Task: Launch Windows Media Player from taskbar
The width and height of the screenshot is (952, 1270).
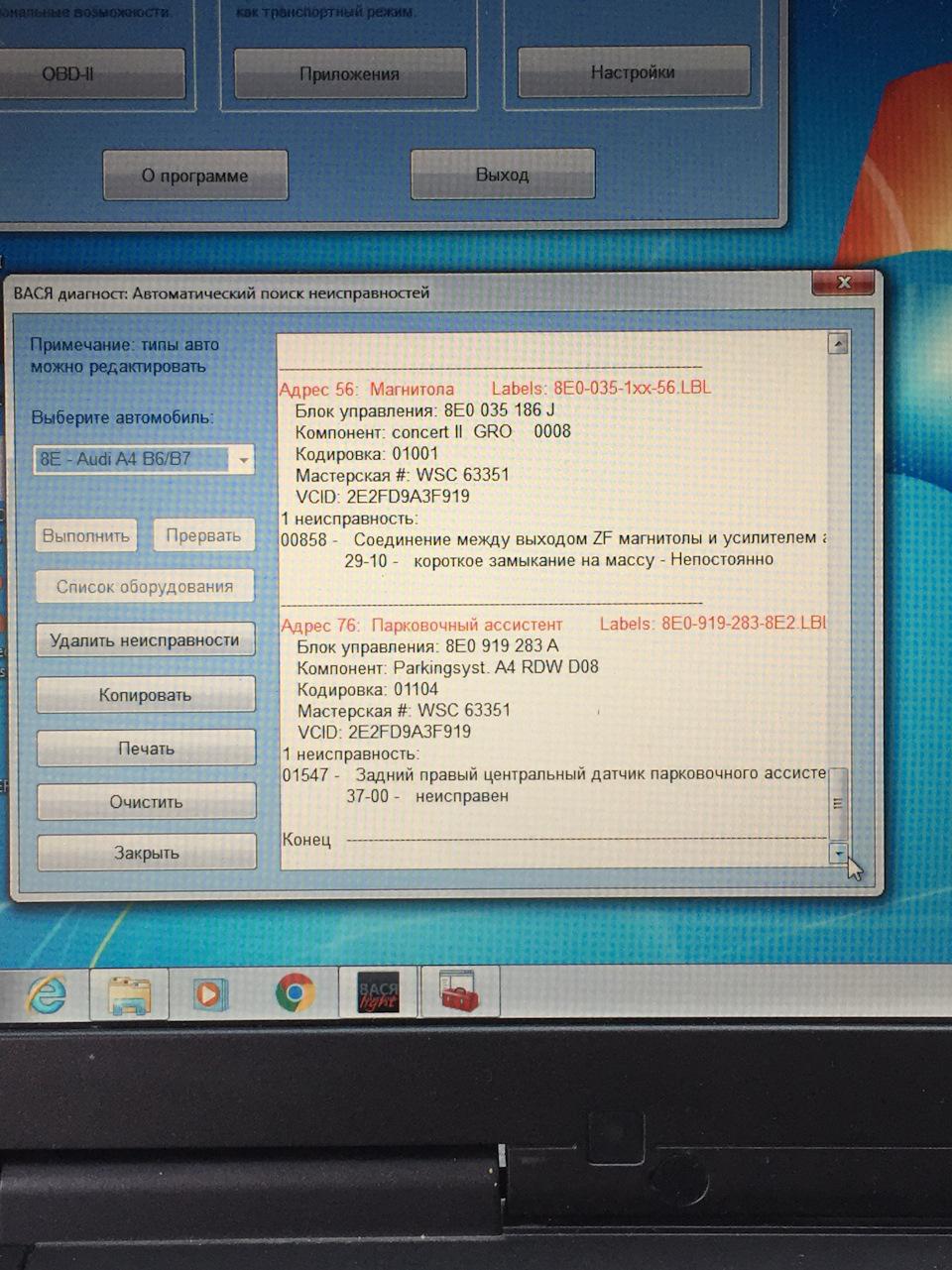Action: 209,992
